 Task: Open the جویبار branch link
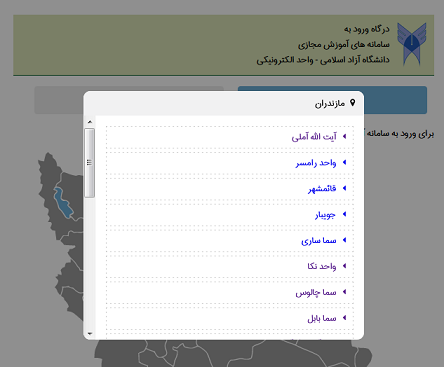tap(325, 215)
